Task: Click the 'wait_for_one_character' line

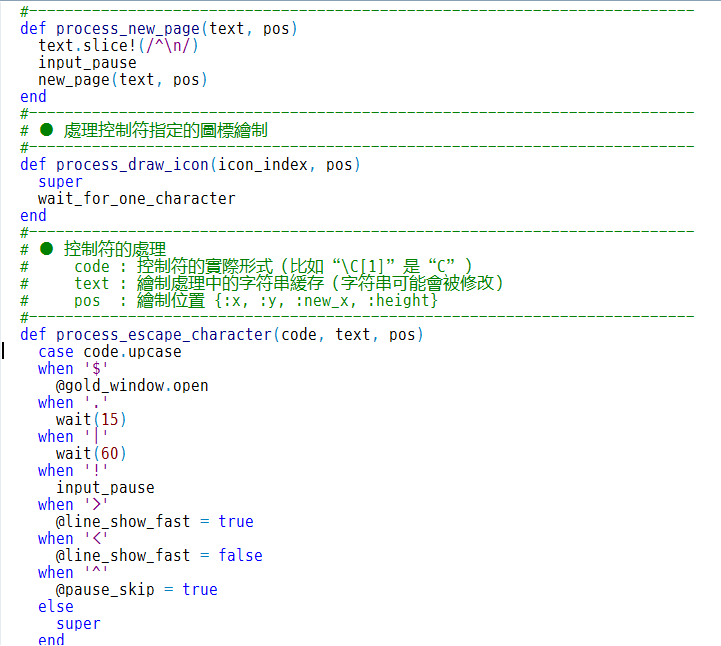Action: point(137,199)
